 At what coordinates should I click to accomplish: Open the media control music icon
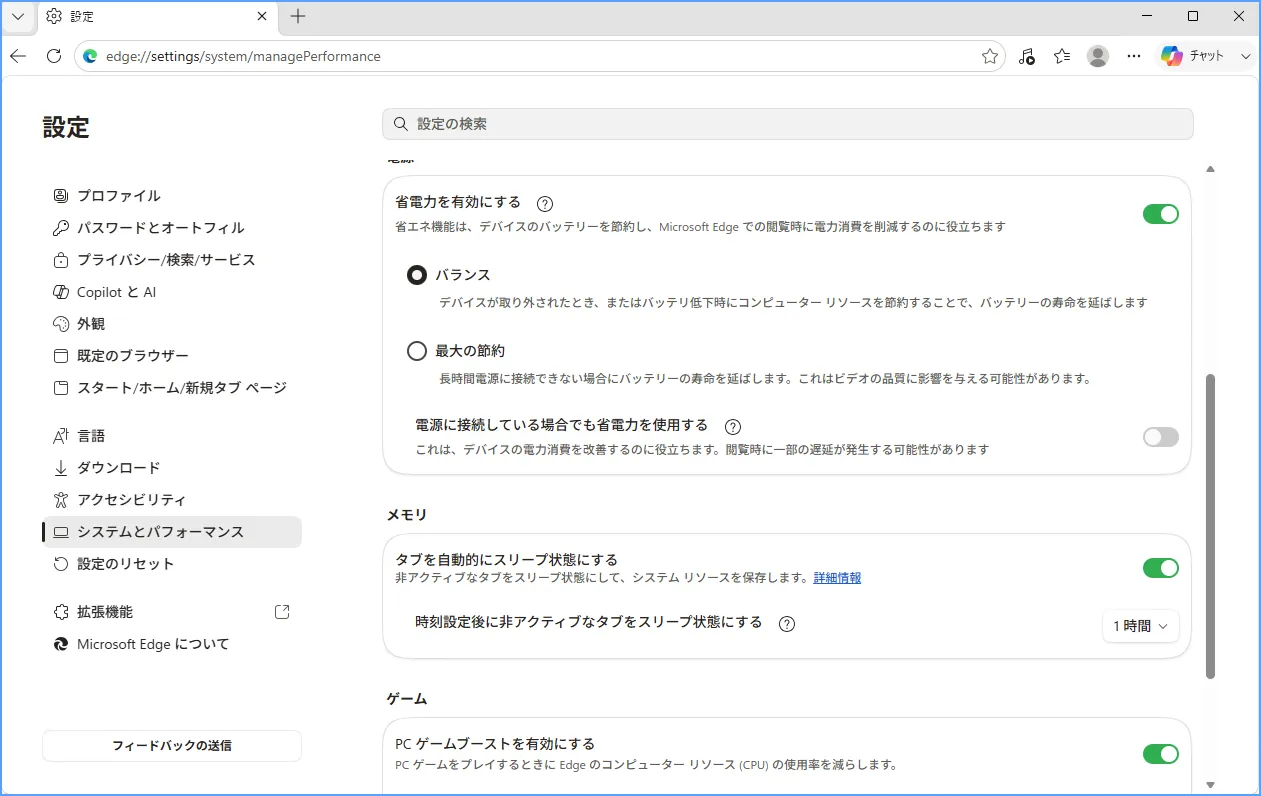click(x=1026, y=56)
